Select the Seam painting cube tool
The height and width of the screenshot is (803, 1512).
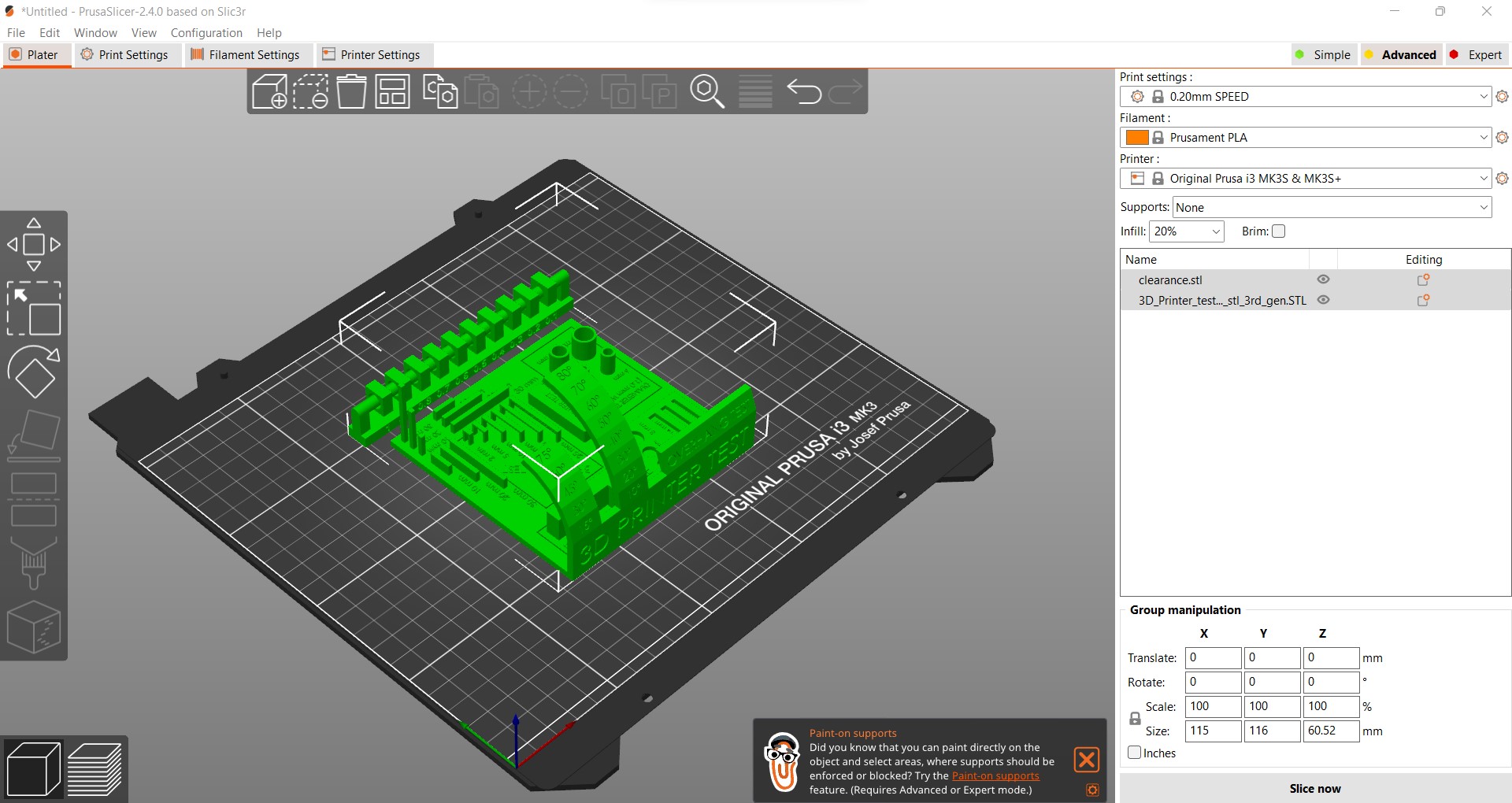tap(34, 627)
